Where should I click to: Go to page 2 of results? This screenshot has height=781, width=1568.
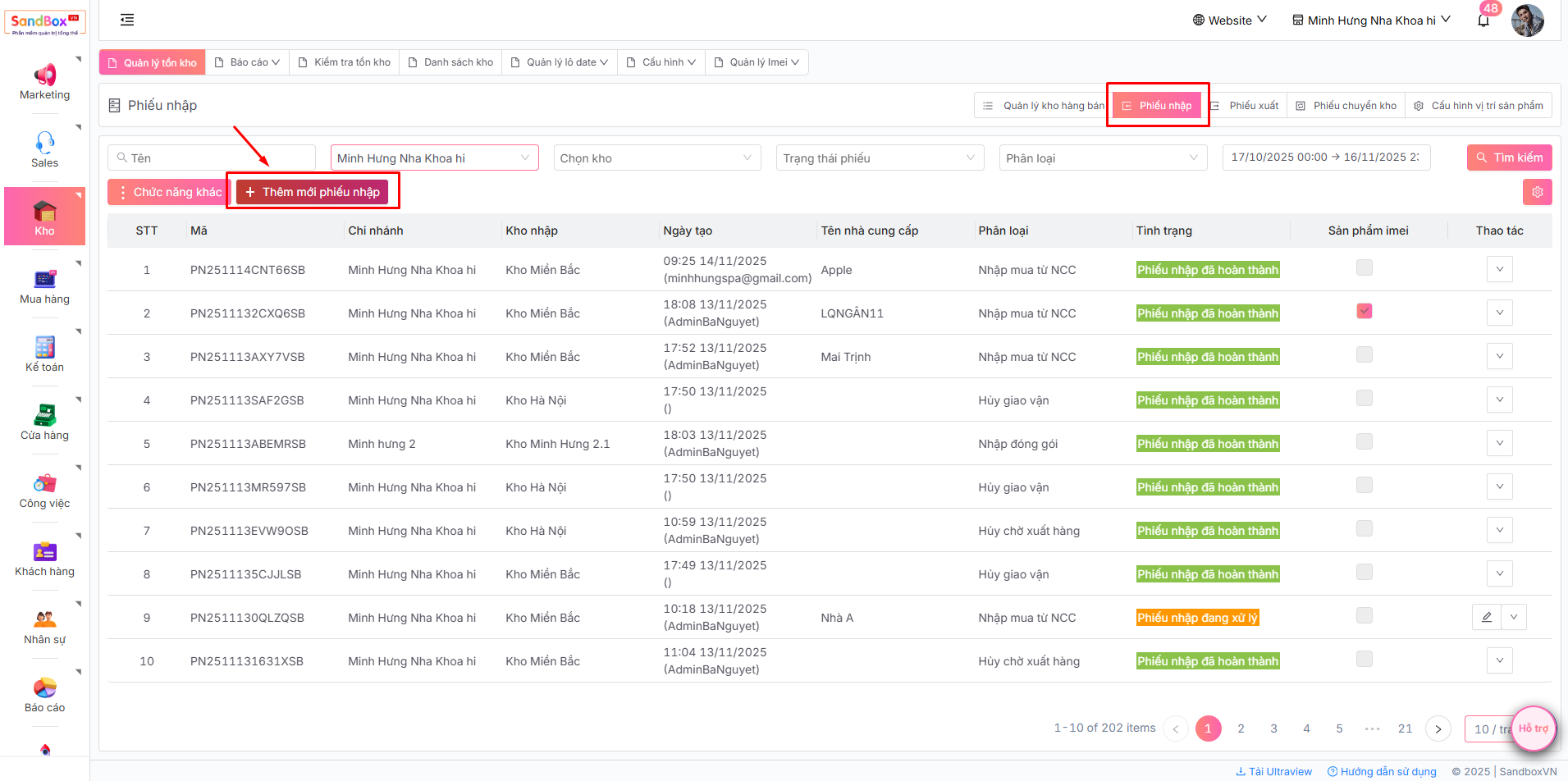point(1241,728)
